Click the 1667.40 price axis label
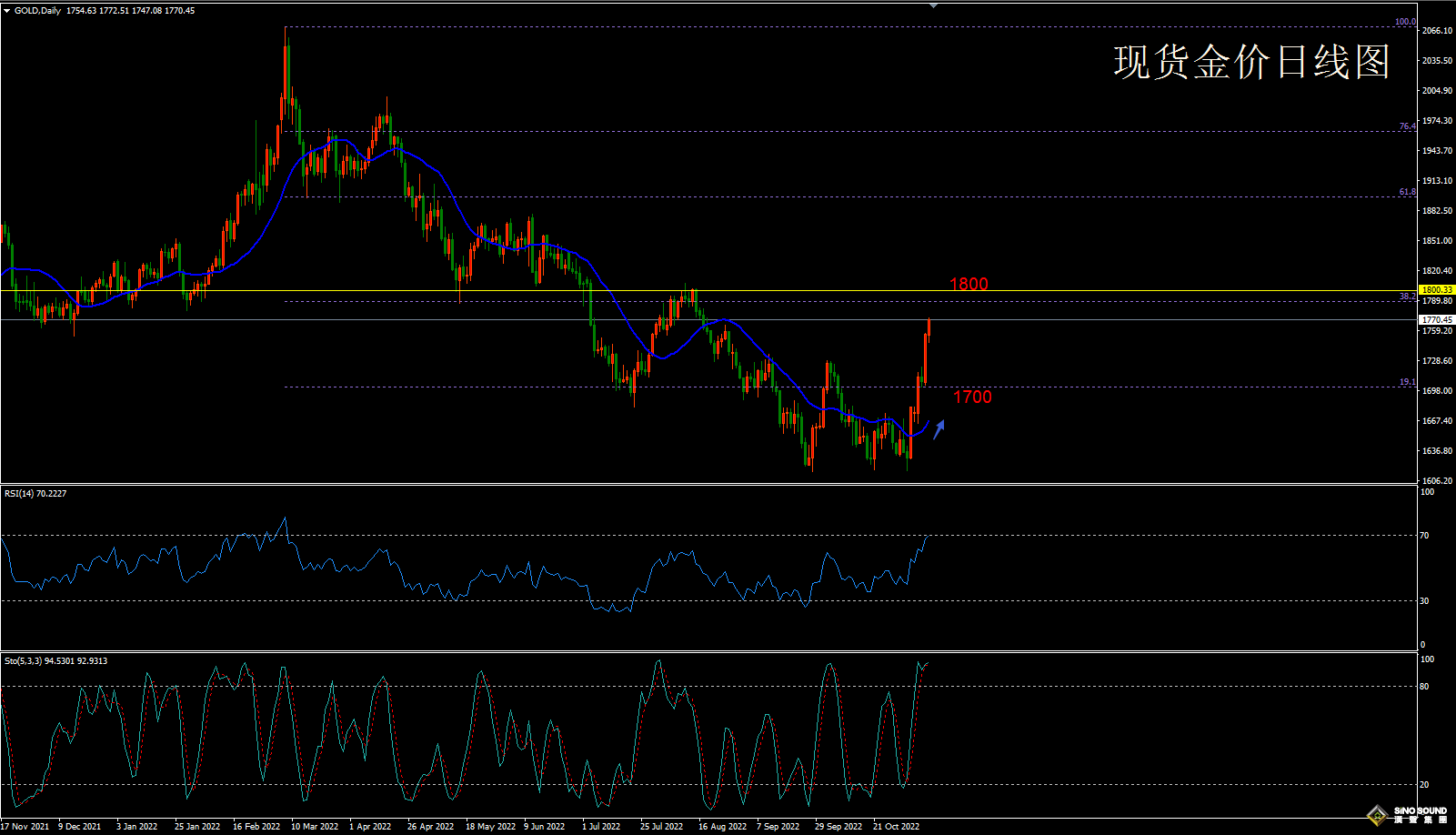The width and height of the screenshot is (1456, 835). click(x=1438, y=421)
